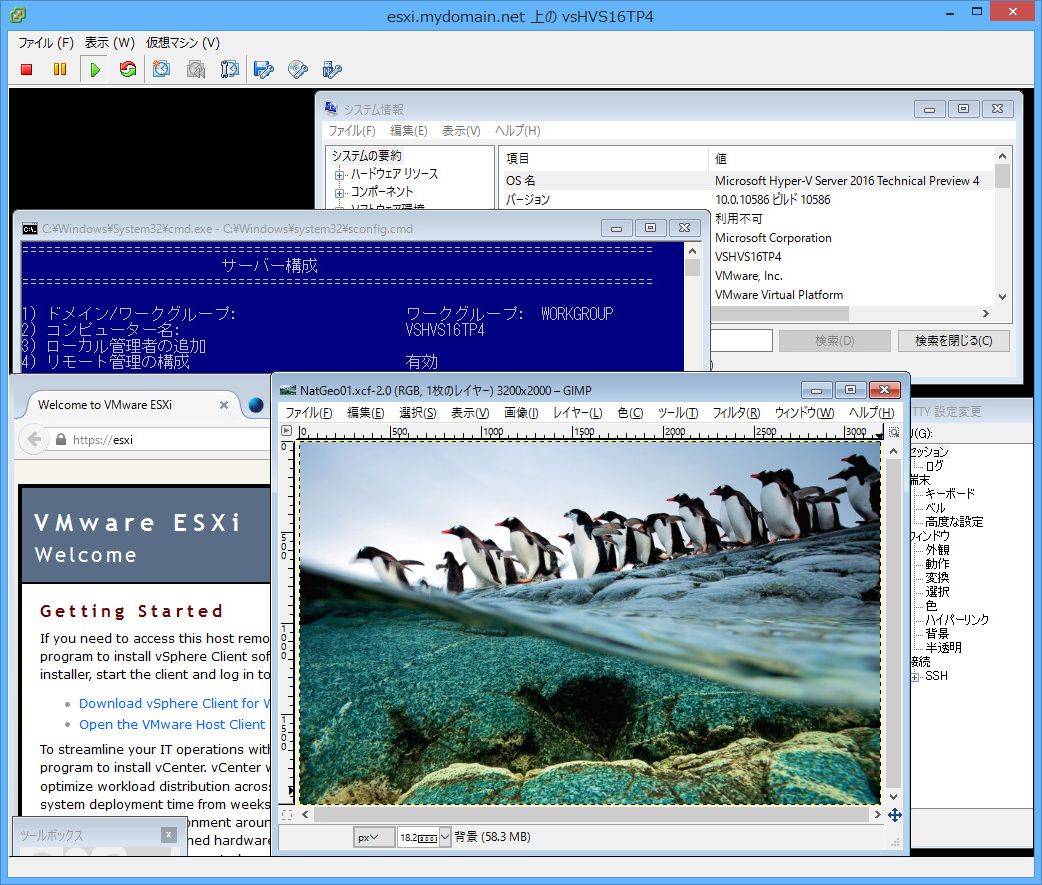Expand the Components tree node

tap(340, 193)
